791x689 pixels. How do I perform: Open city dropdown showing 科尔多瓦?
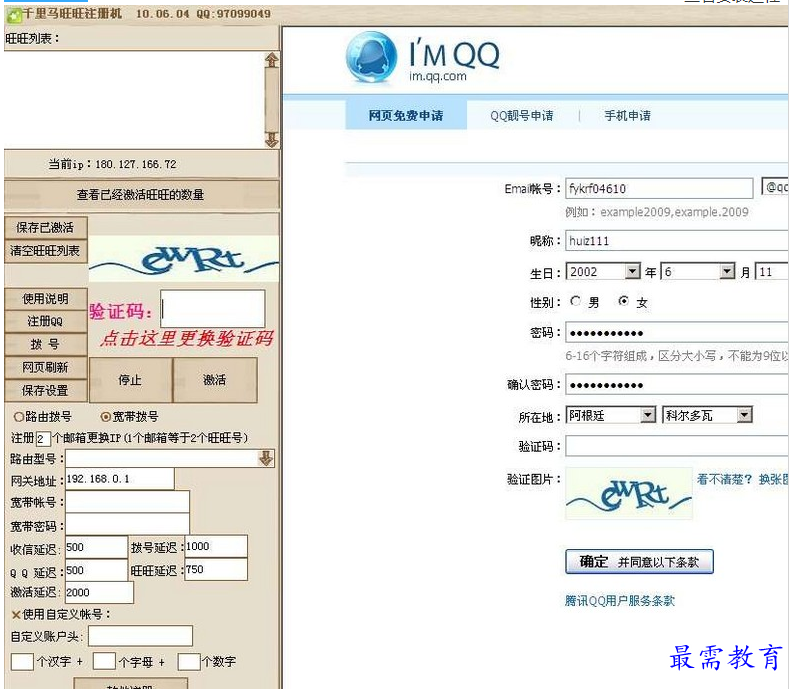(x=744, y=415)
